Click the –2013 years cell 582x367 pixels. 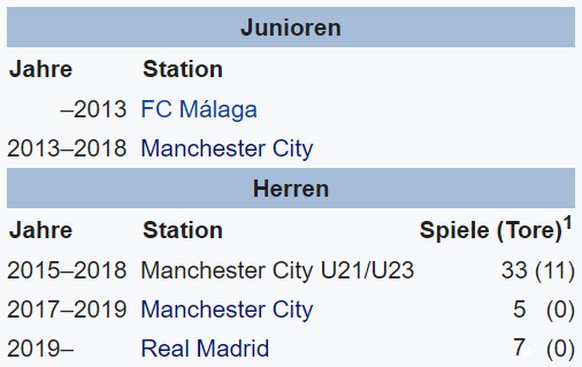point(94,109)
